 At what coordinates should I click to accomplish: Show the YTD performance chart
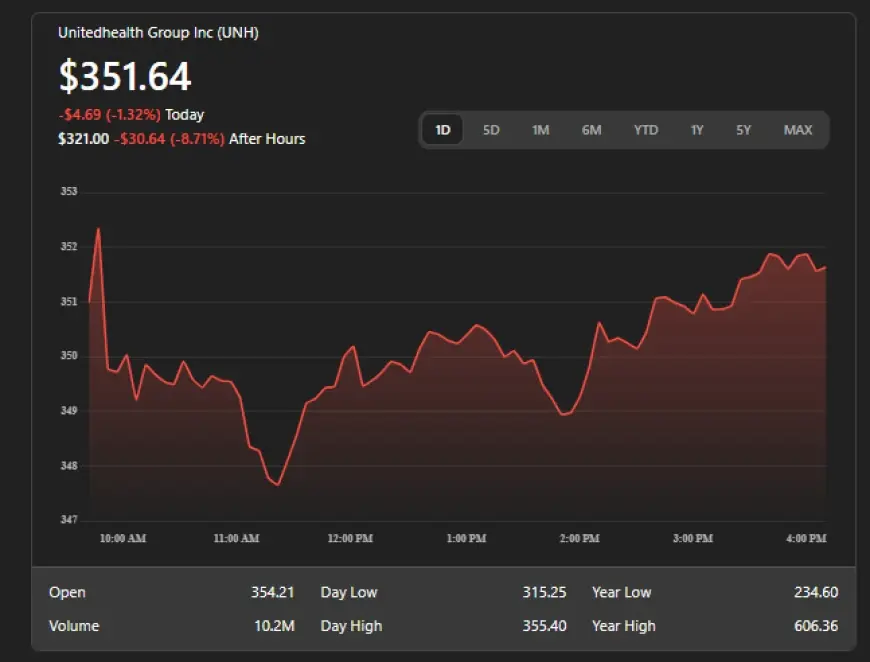pos(646,130)
